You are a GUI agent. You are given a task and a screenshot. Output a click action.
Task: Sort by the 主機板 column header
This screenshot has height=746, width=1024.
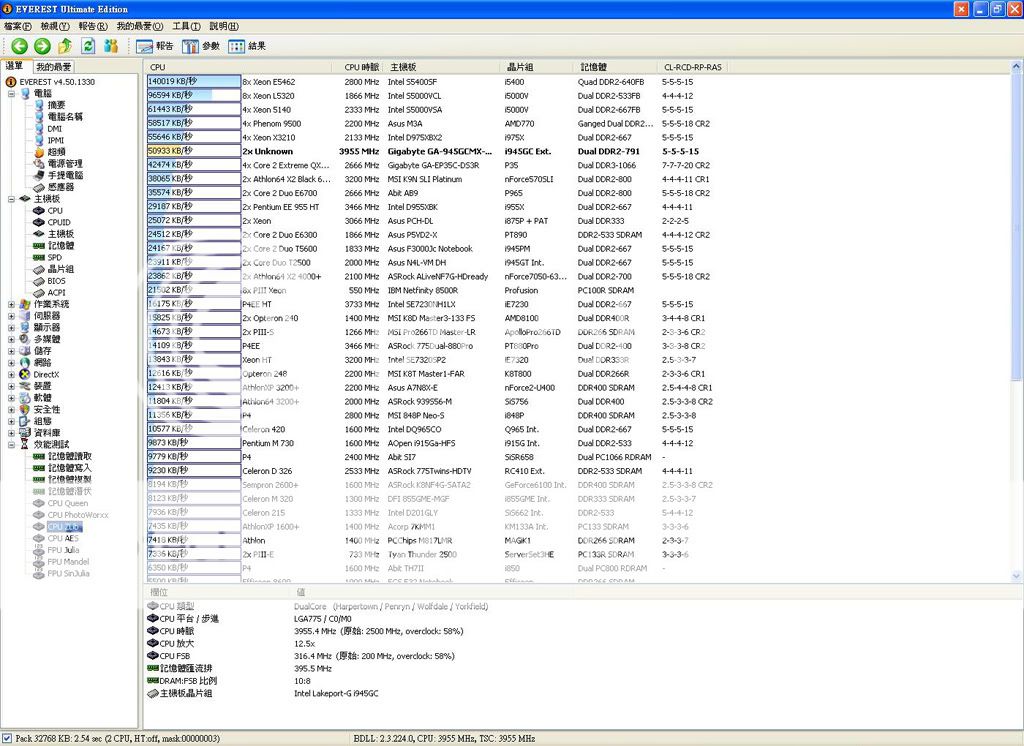[443, 67]
